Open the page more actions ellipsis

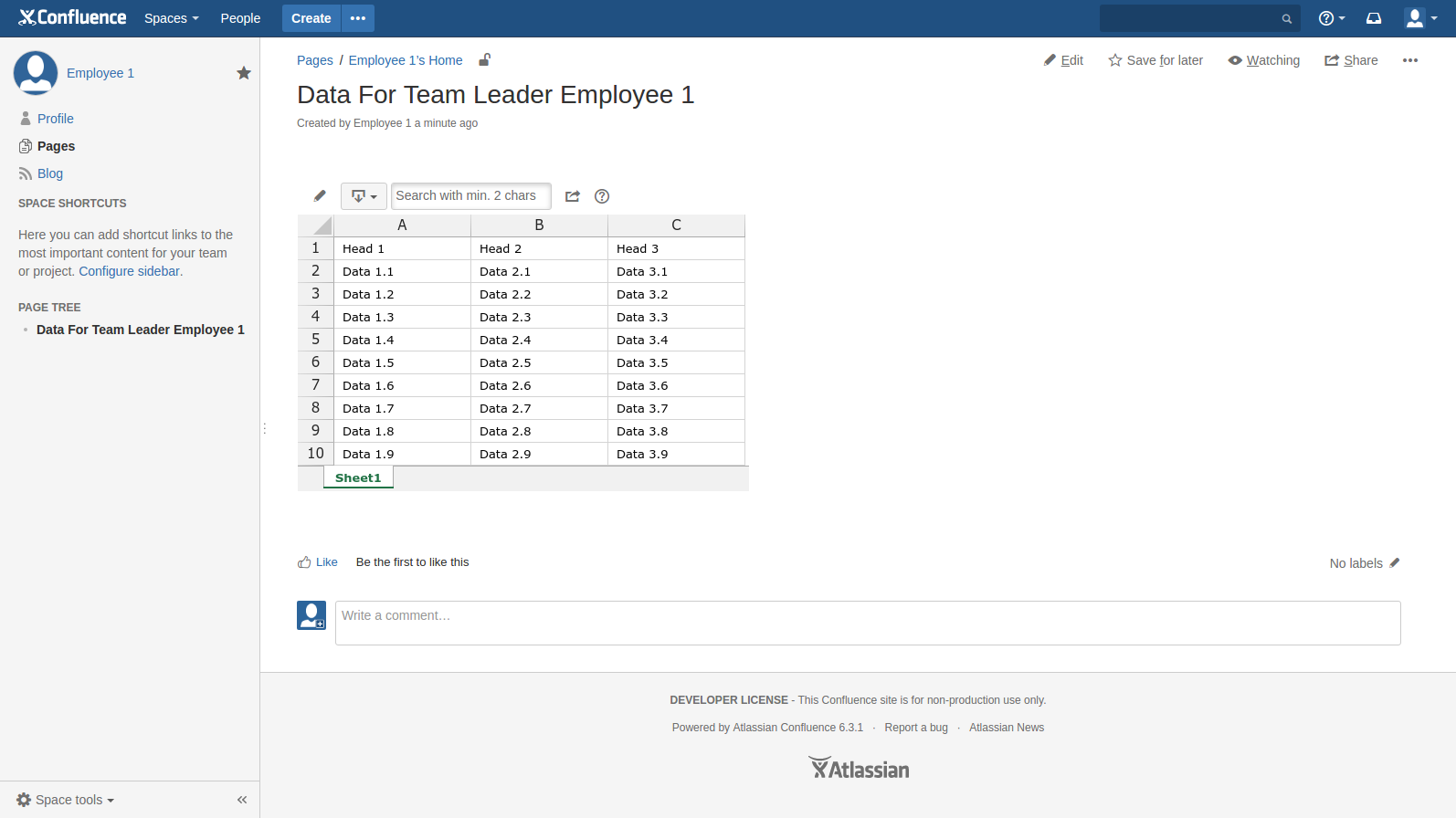click(x=1410, y=60)
